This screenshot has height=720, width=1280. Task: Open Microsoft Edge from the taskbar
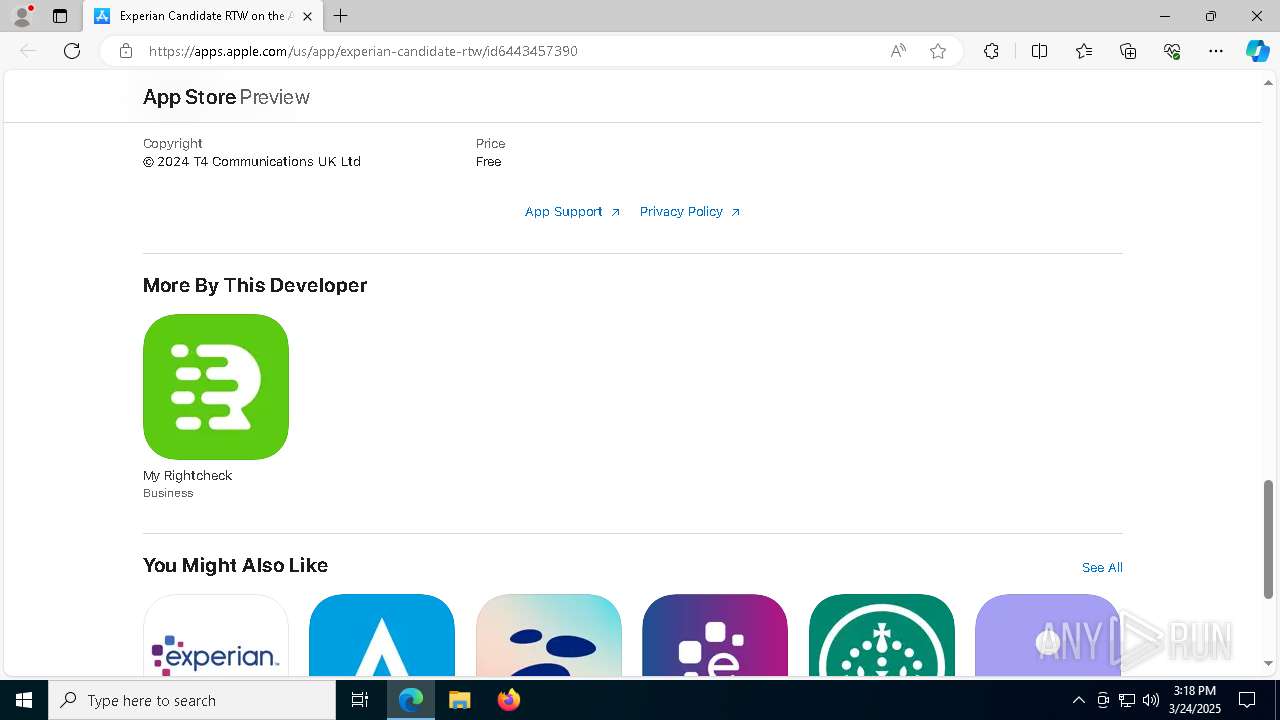(x=411, y=700)
